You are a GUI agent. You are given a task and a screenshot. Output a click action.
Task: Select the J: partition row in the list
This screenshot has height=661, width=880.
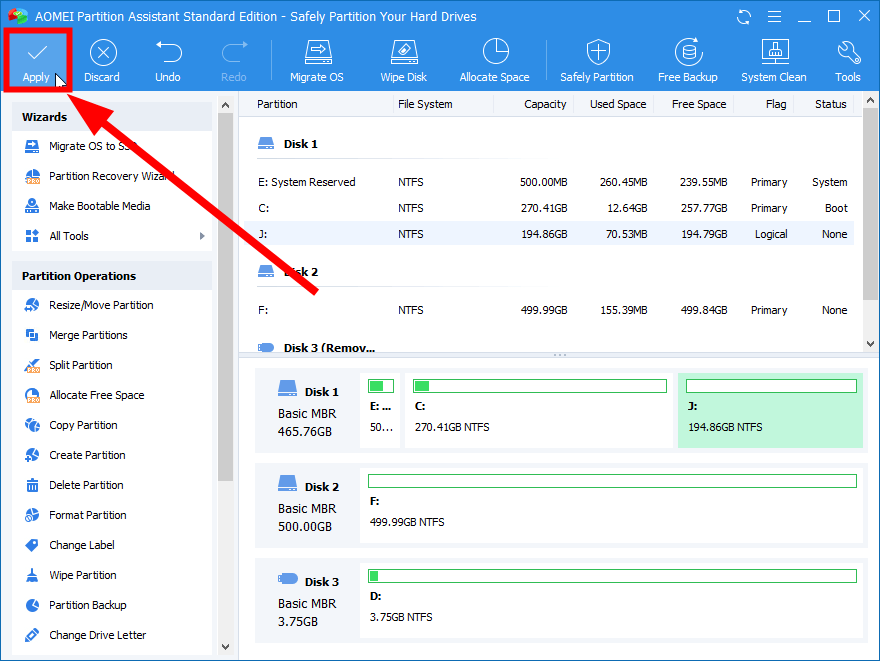(x=549, y=234)
